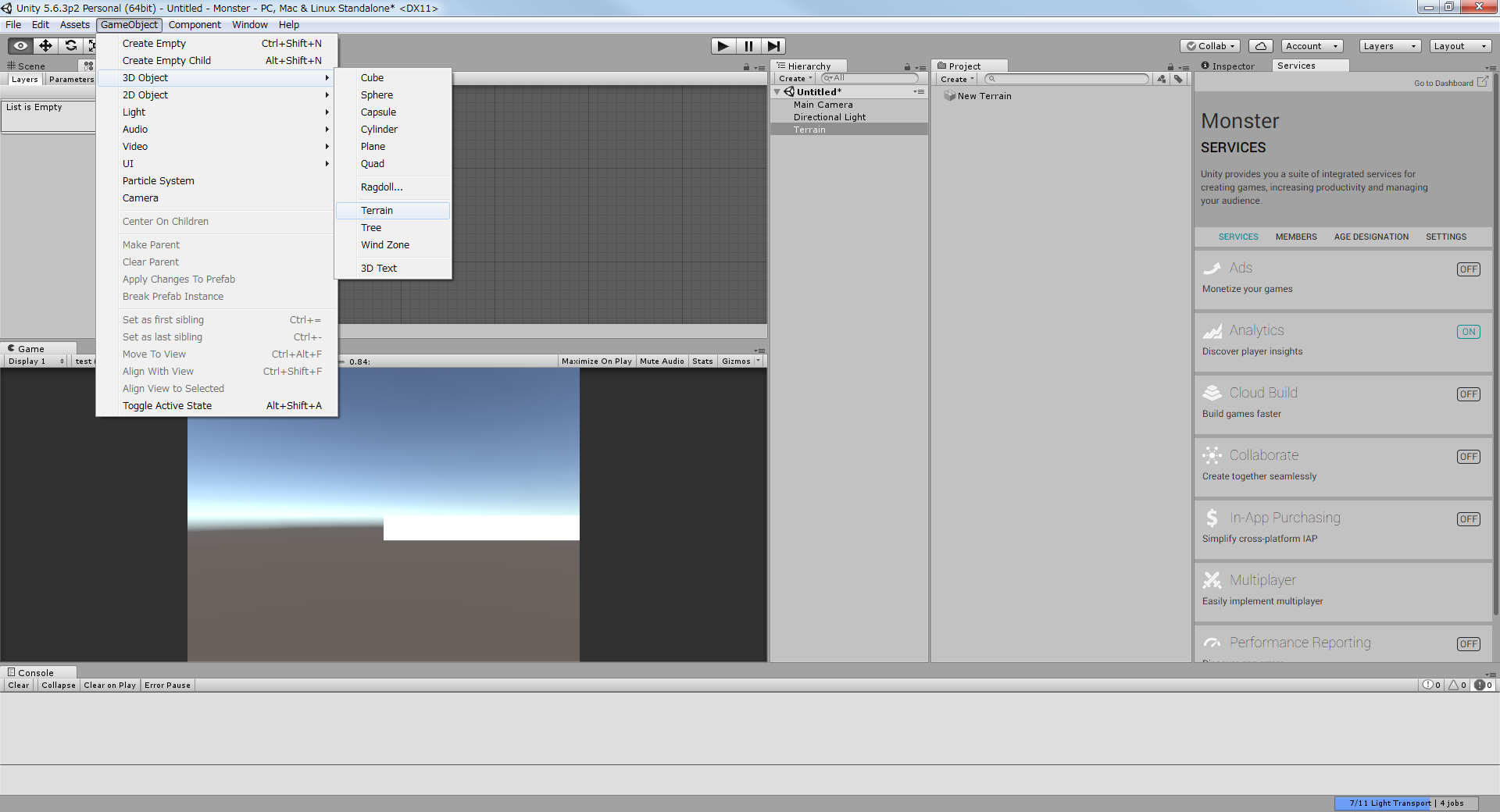This screenshot has height=812, width=1500.
Task: Click the Light Transport progress bar
Action: point(1407,803)
